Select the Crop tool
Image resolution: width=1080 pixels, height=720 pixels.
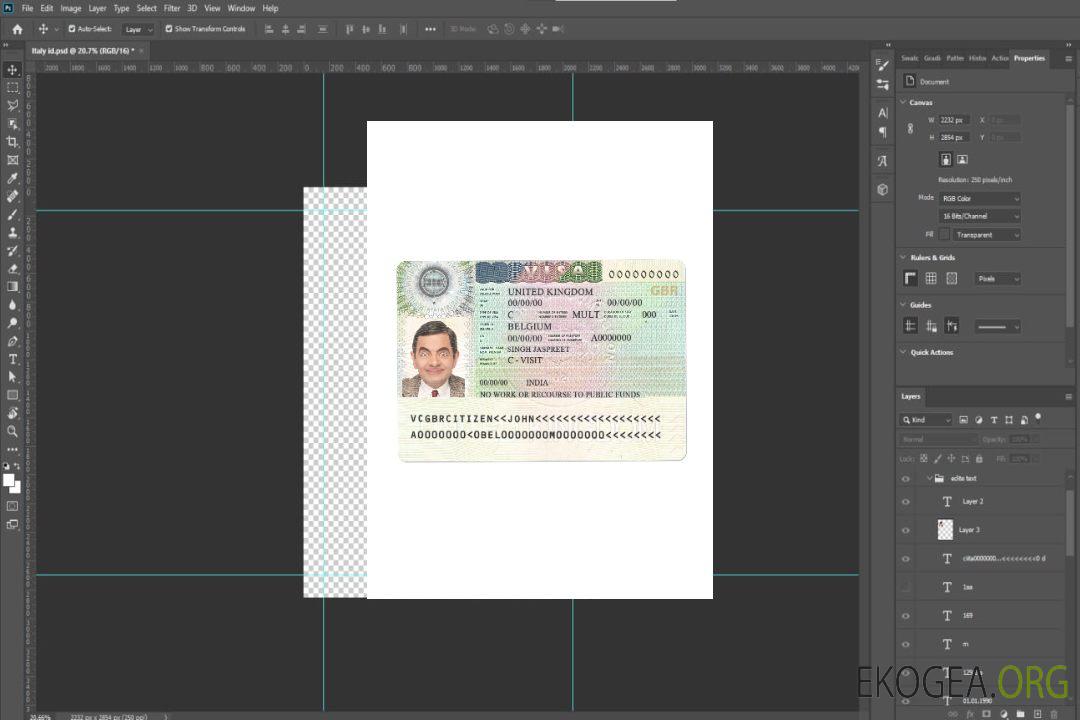click(x=12, y=142)
